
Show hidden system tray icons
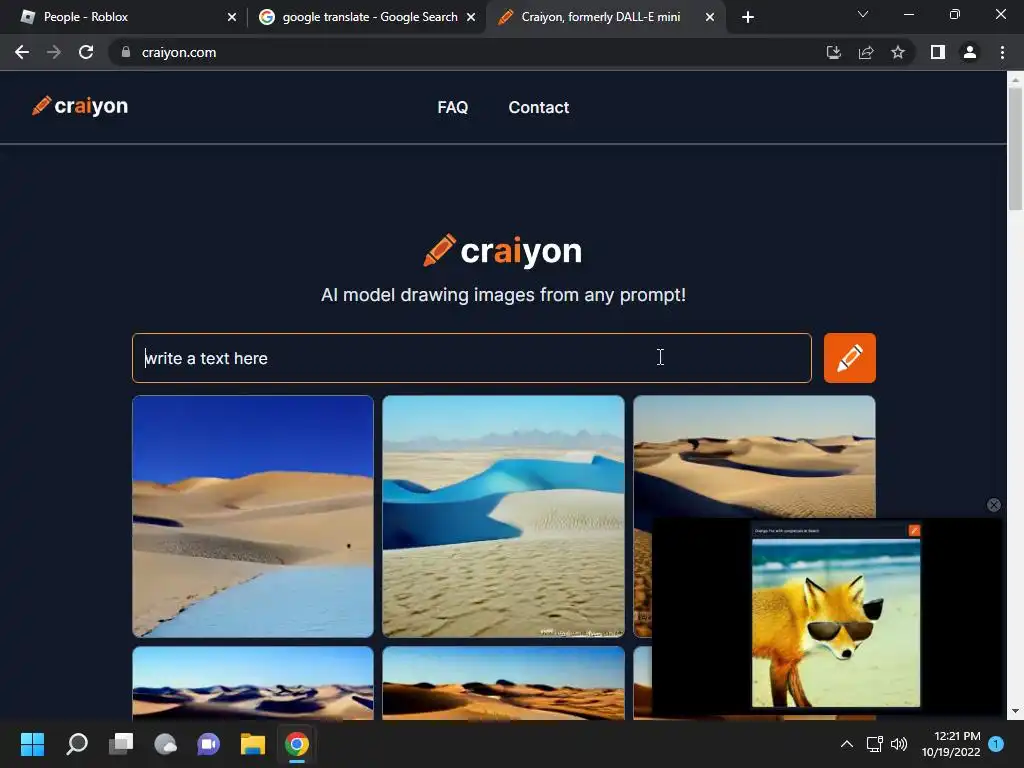coord(846,744)
